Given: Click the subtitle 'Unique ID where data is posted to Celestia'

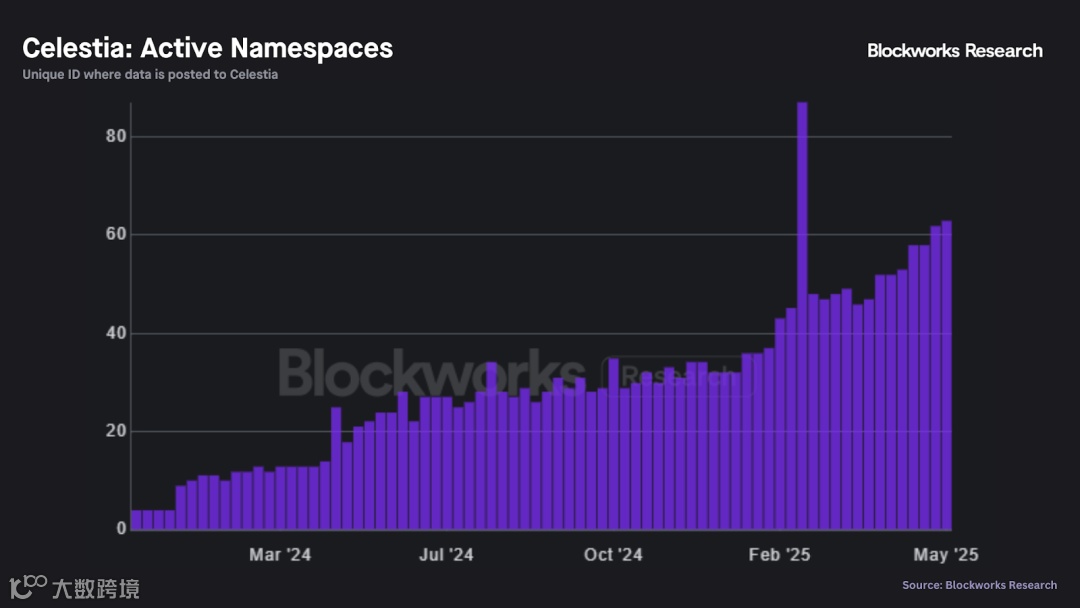Looking at the screenshot, I should point(150,74).
